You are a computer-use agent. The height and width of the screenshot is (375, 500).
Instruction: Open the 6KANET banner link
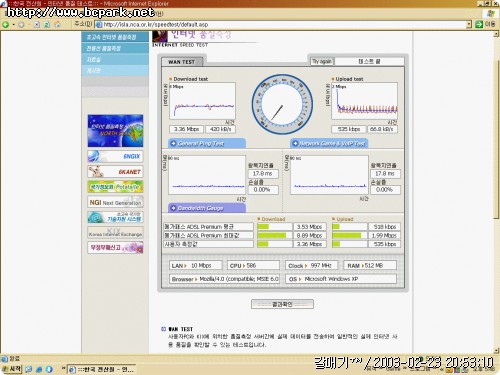(x=115, y=172)
